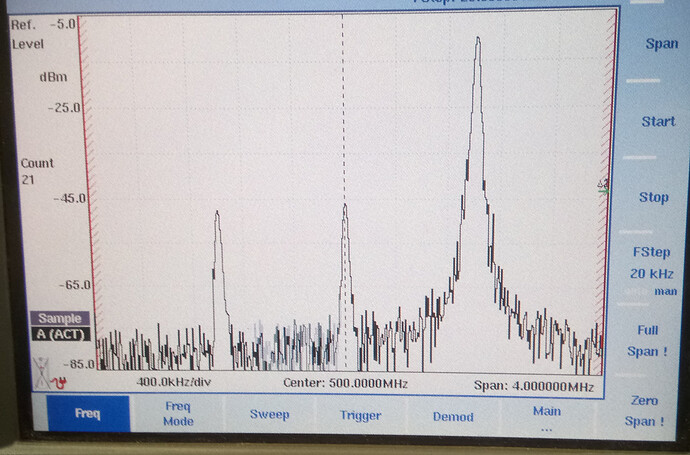690x455 pixels.
Task: Select the Freq softkey in bottom menu
Action: pyautogui.click(x=88, y=414)
